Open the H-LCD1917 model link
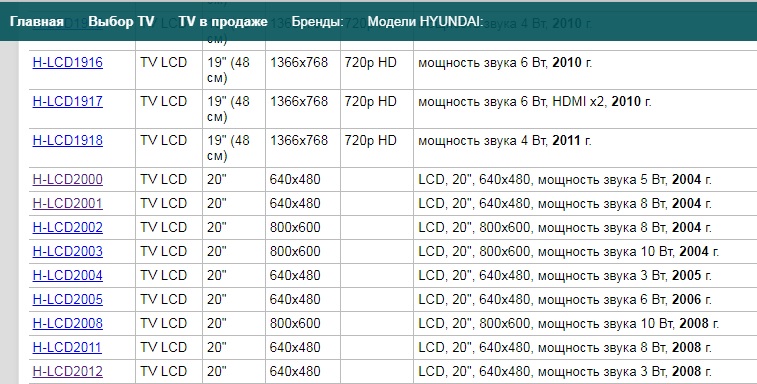The image size is (757, 384). [x=68, y=101]
